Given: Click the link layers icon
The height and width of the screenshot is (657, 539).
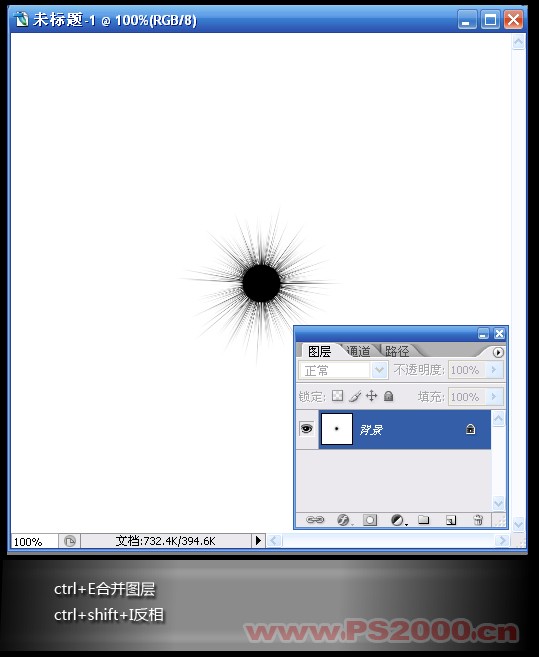Looking at the screenshot, I should click(315, 520).
